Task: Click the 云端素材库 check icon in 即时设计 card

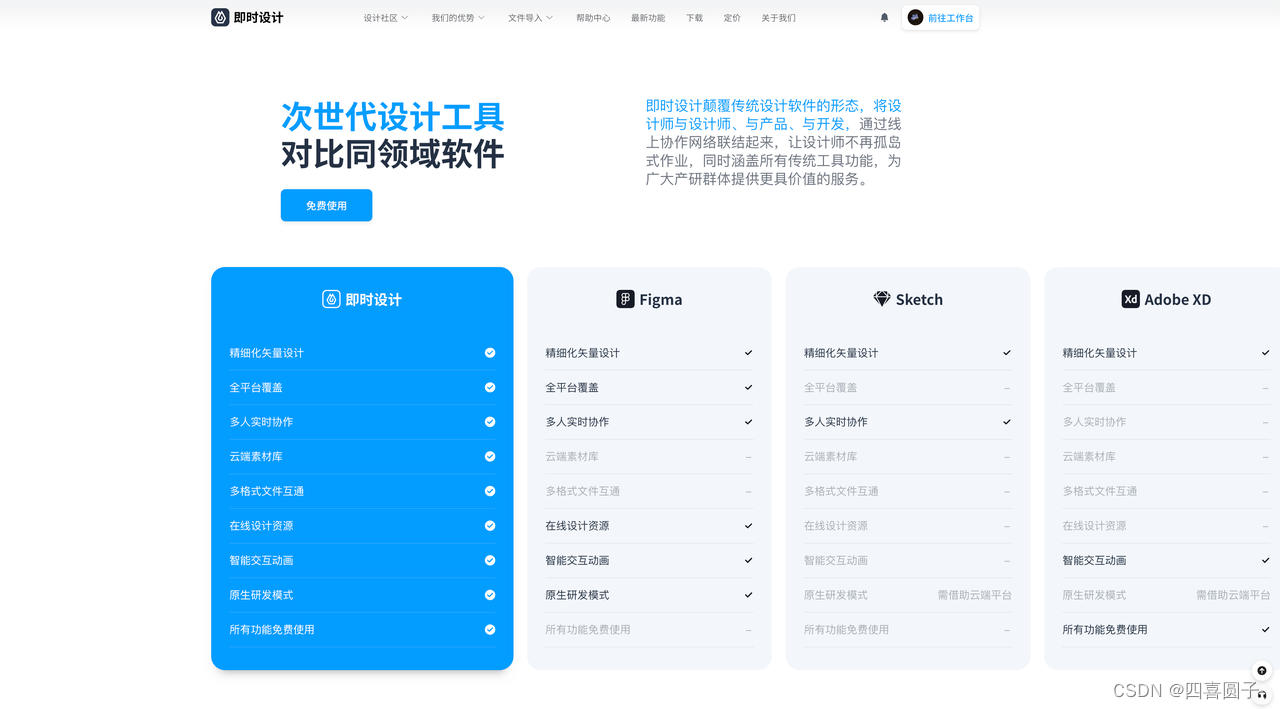Action: (490, 456)
